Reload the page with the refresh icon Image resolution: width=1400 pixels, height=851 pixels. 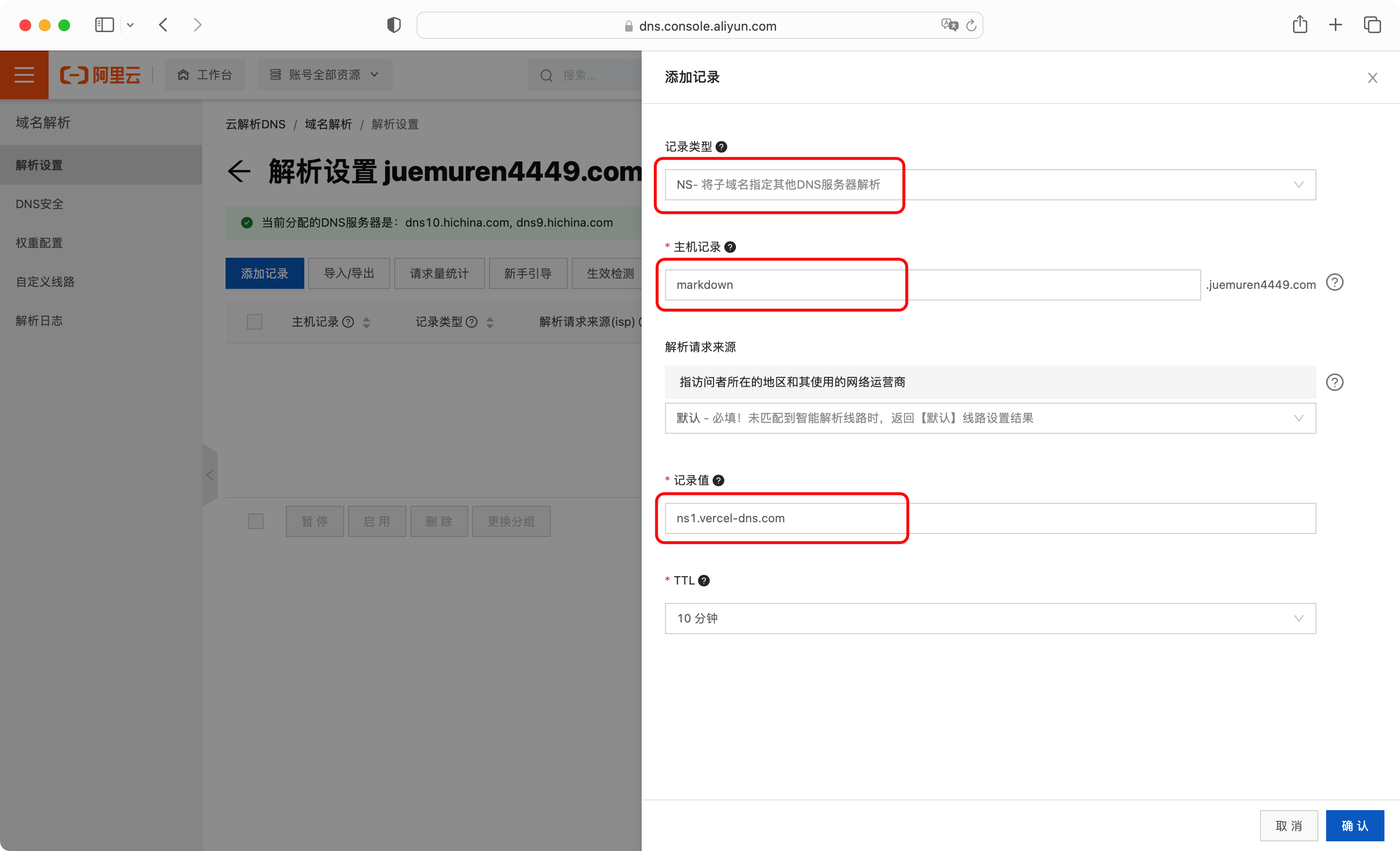coord(972,25)
